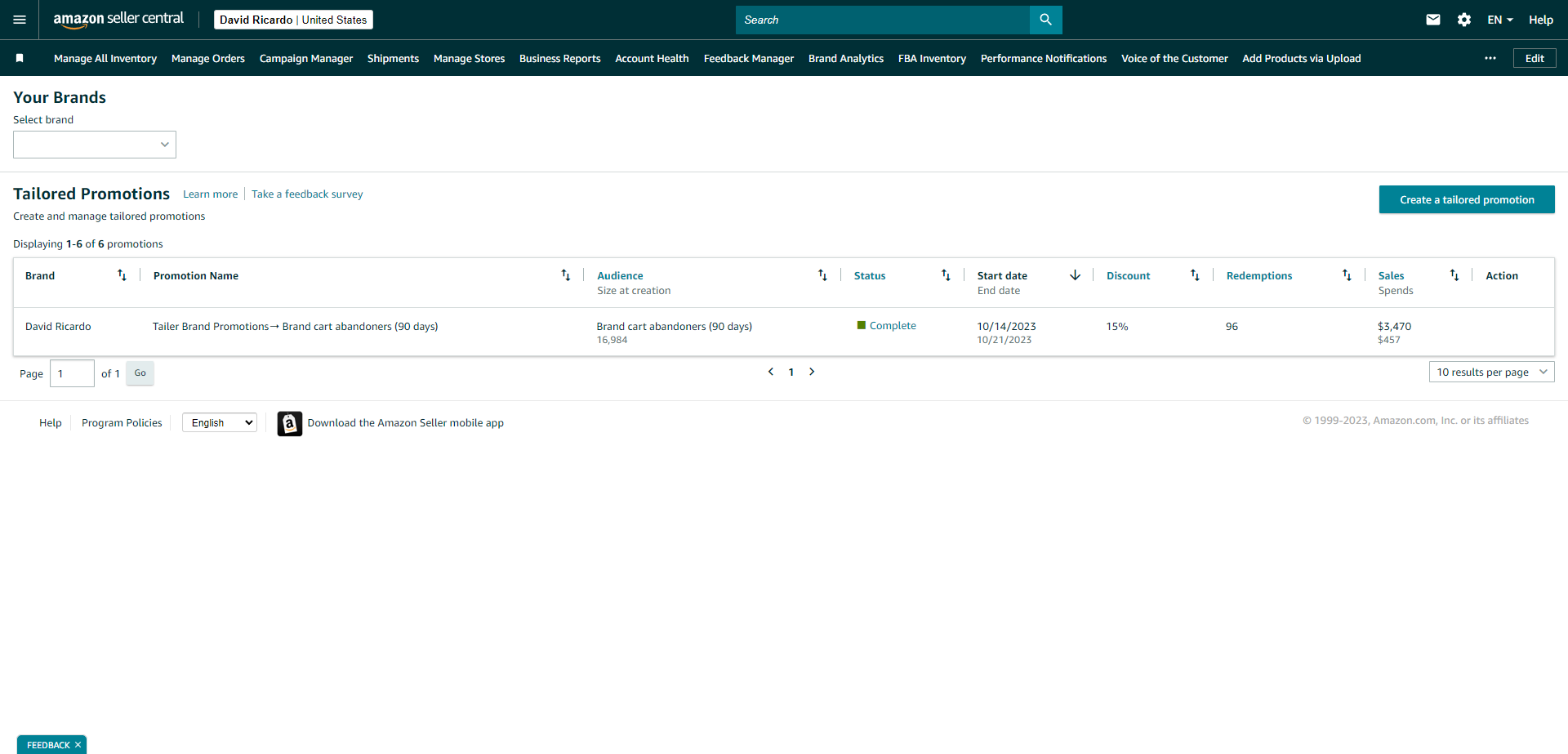
Task: Click the bookmark icon in navigation bar
Action: [x=20, y=58]
